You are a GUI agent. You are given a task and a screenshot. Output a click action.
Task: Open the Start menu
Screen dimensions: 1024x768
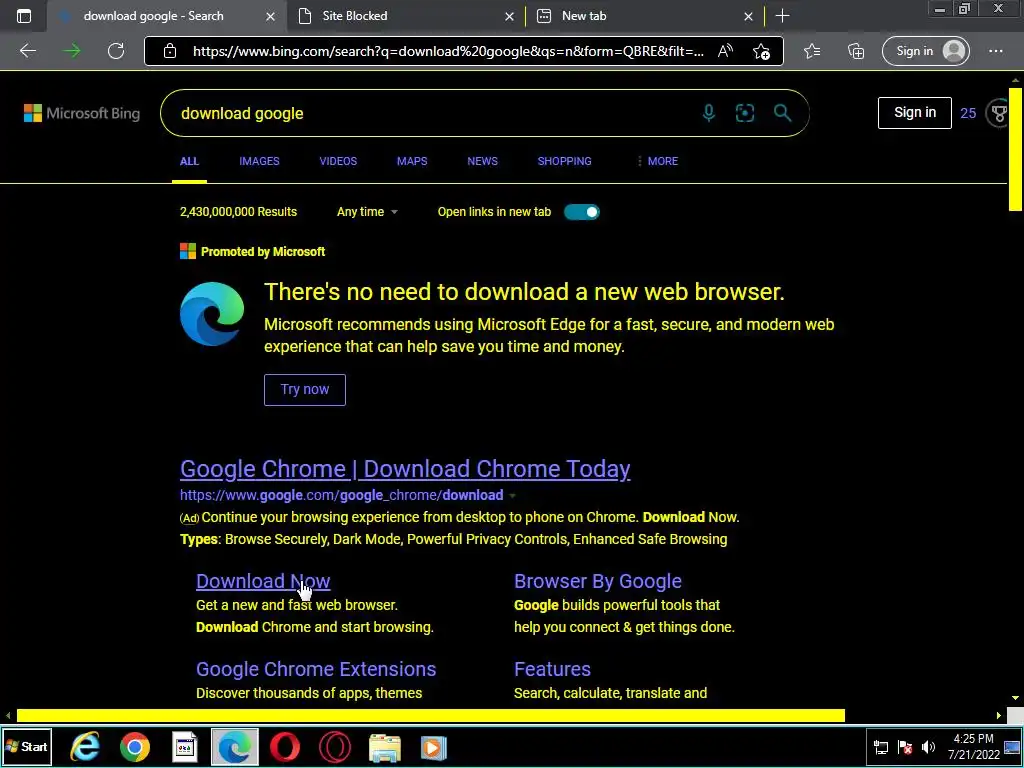[x=27, y=747]
